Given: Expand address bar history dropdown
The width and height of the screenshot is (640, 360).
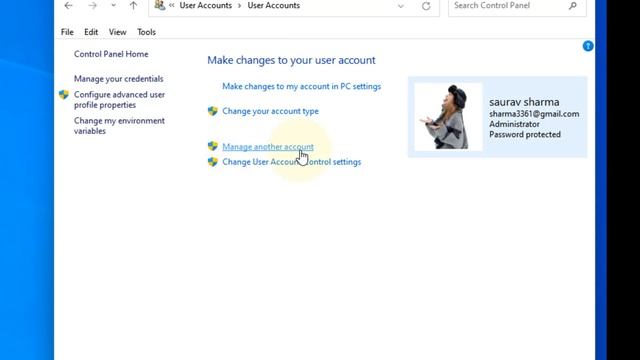Looking at the screenshot, I should pos(401,6).
